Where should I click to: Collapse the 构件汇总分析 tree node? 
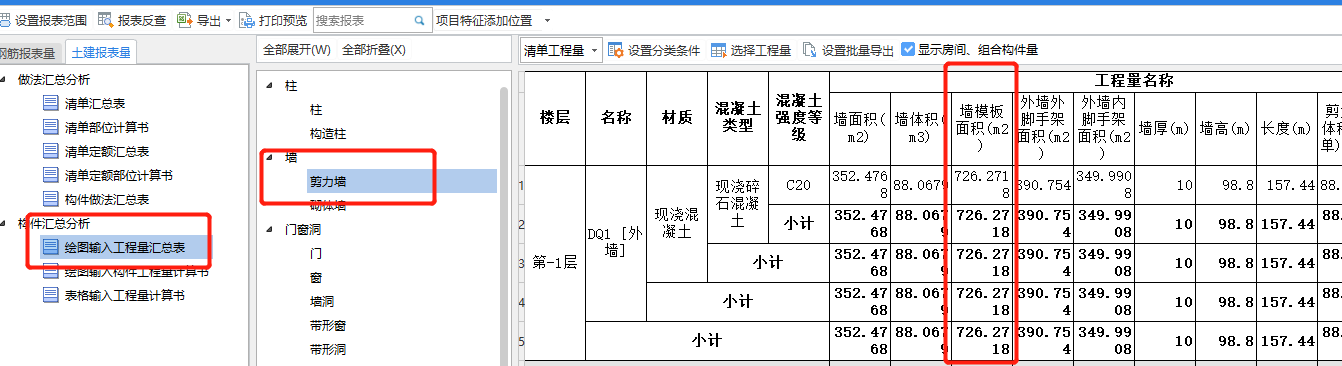tap(4, 223)
